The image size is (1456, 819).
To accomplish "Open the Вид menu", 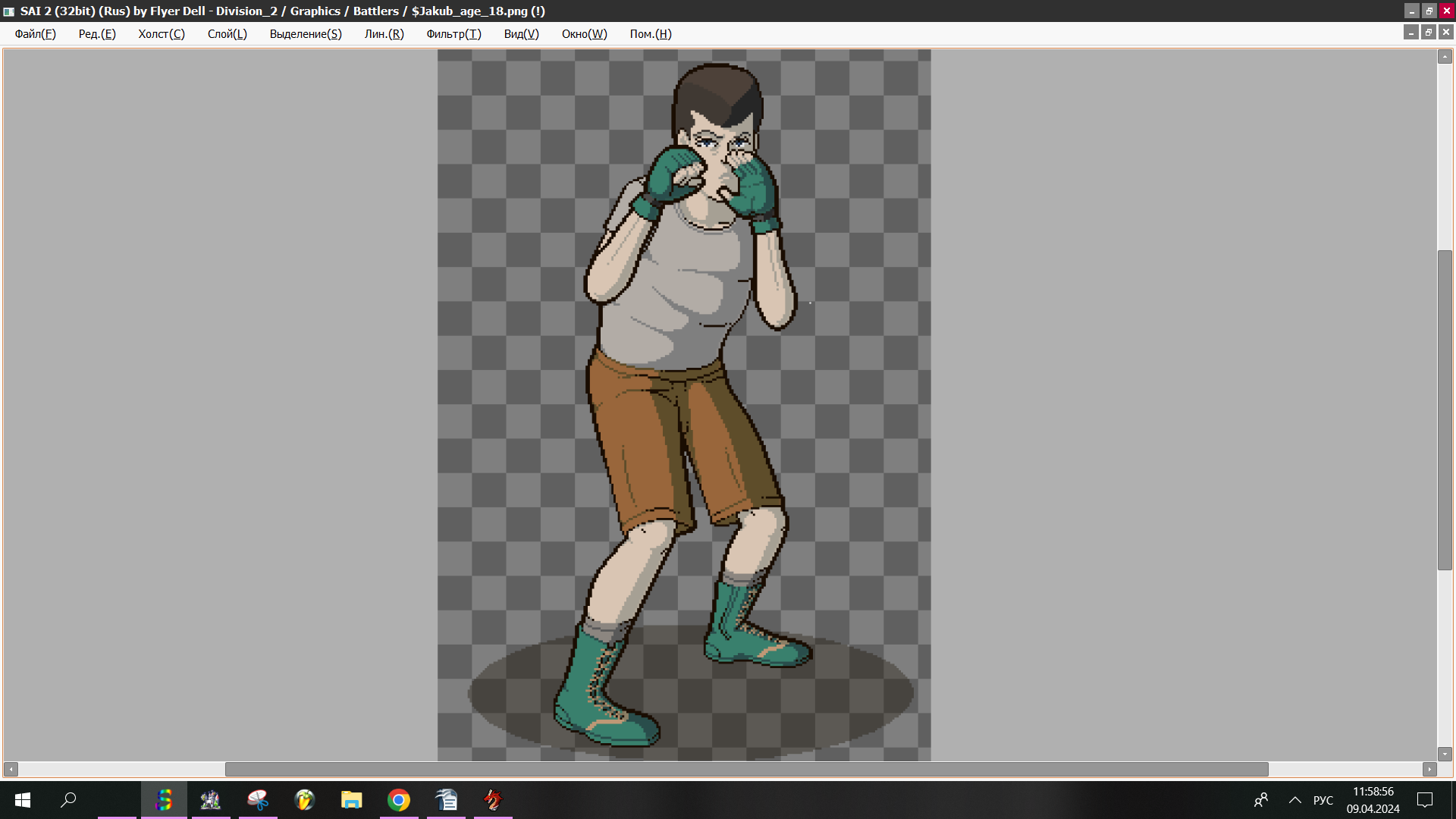I will [521, 34].
